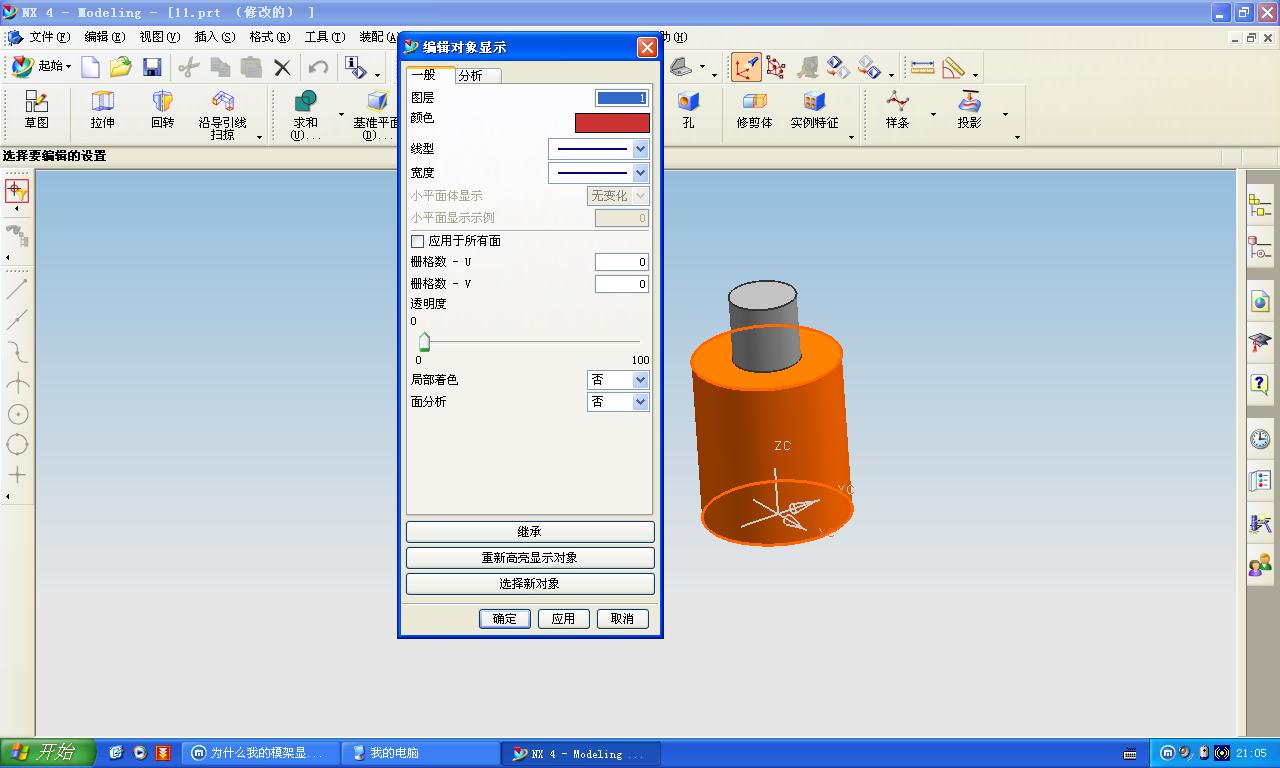Click the 栅格数 - V input field

[622, 284]
